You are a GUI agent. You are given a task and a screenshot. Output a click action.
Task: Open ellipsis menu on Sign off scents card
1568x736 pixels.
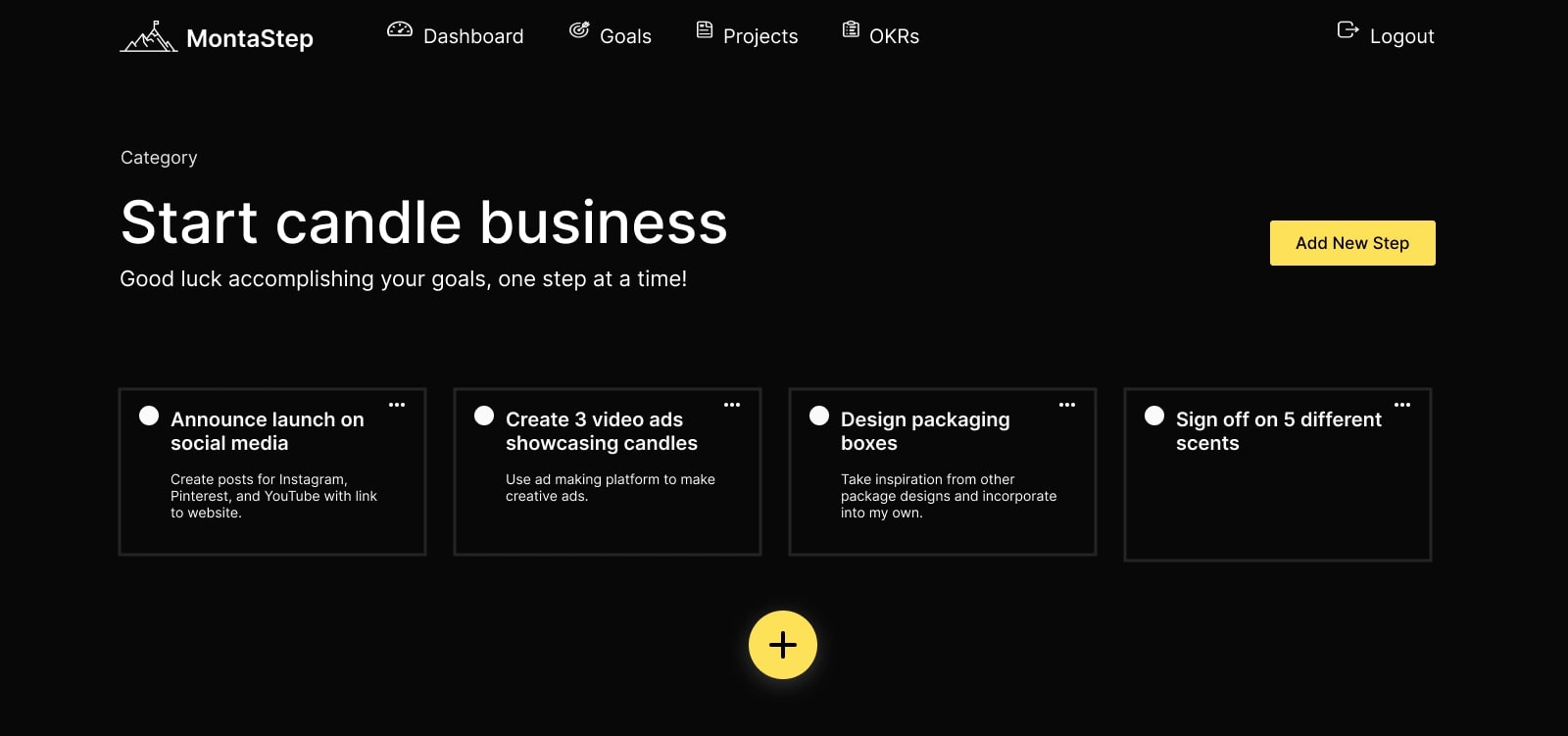(x=1402, y=405)
